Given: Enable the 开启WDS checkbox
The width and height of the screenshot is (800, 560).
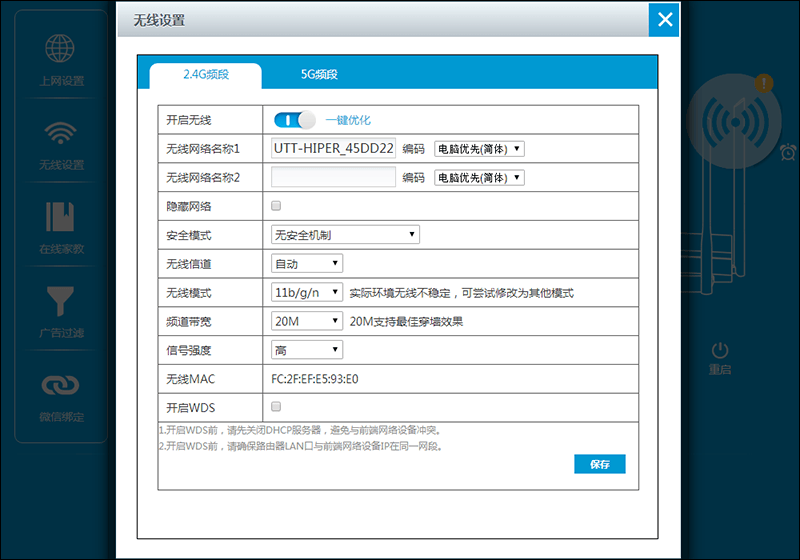Looking at the screenshot, I should click(x=276, y=406).
